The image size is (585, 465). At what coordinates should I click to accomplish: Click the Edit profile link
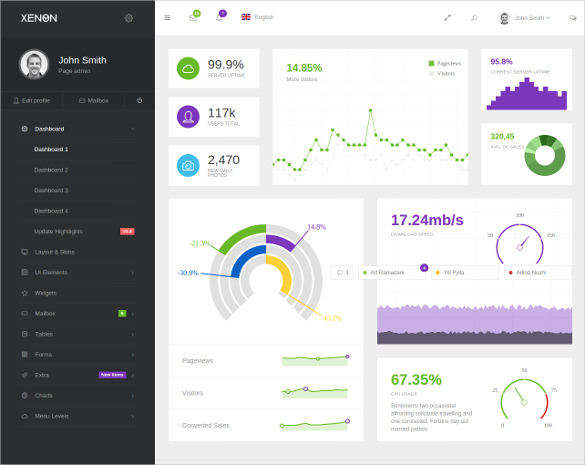tap(32, 100)
